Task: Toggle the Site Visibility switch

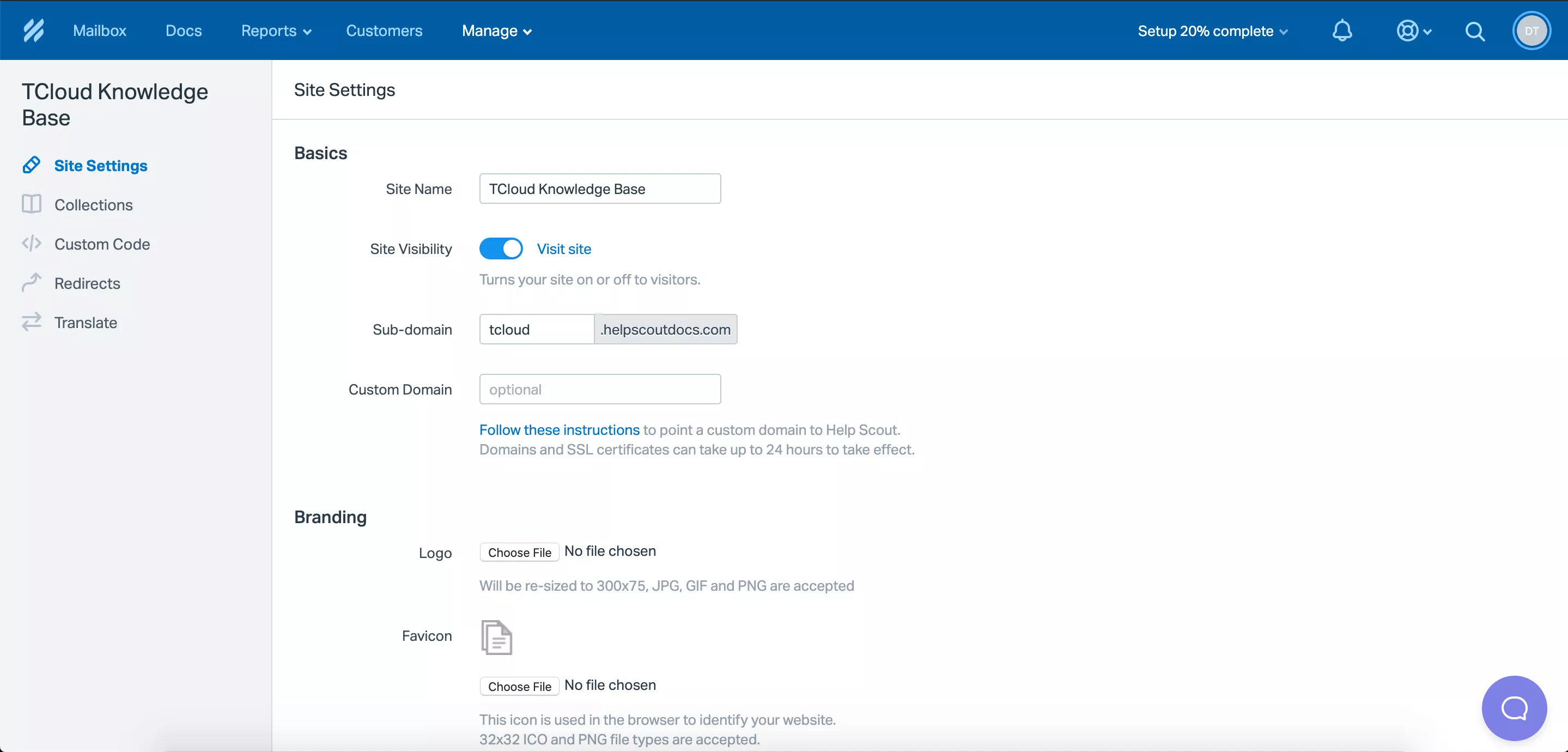Action: pos(501,248)
